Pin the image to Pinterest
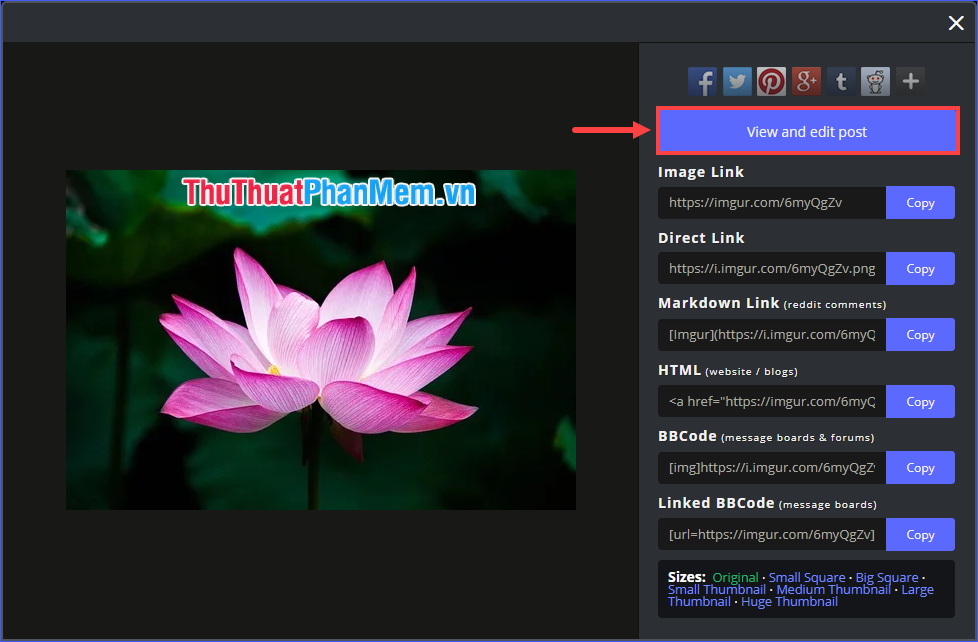This screenshot has height=642, width=978. tap(771, 81)
